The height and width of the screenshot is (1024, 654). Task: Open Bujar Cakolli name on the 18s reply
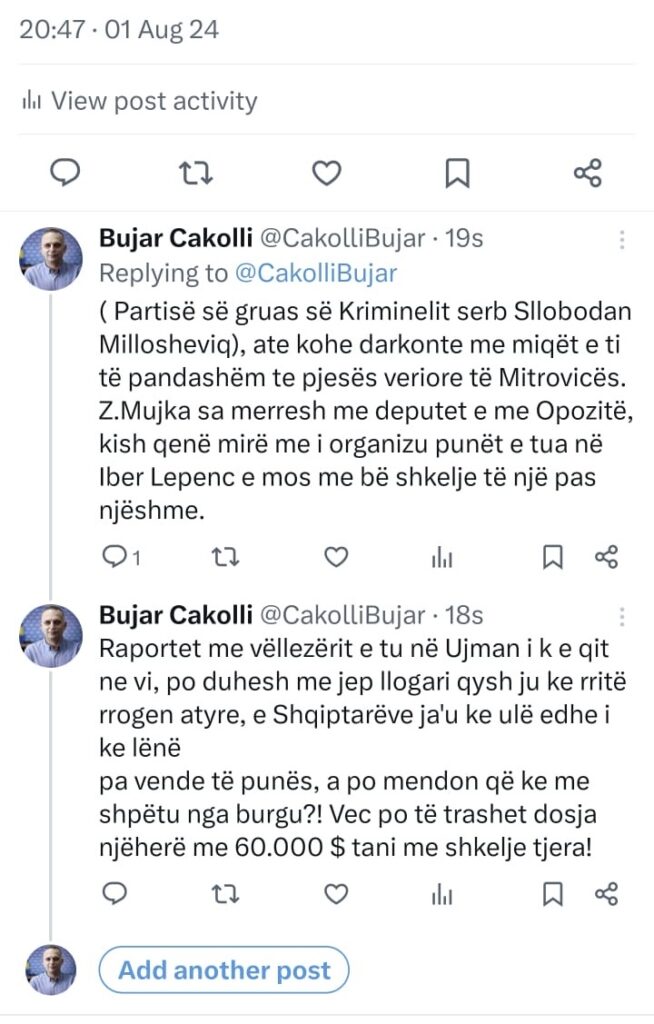[x=176, y=615]
